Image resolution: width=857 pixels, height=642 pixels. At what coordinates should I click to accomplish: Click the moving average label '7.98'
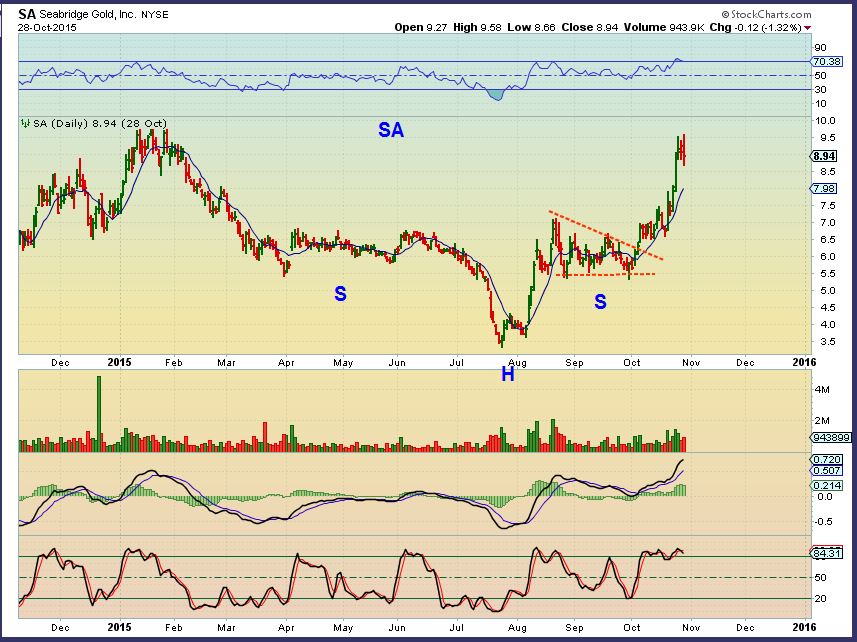pyautogui.click(x=824, y=189)
